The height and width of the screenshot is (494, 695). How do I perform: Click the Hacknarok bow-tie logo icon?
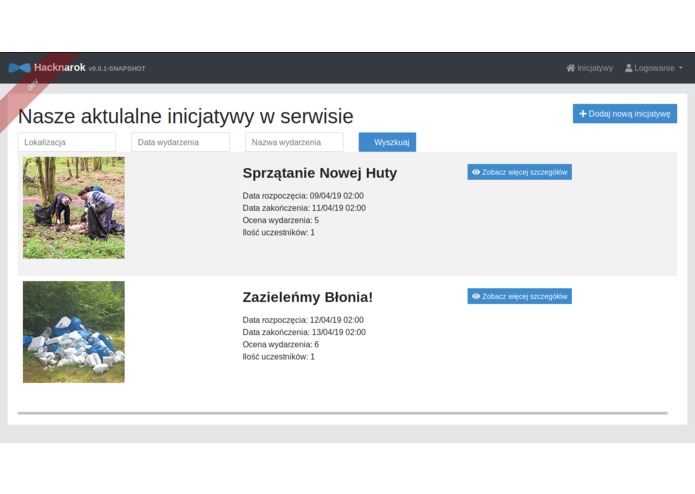[x=20, y=68]
